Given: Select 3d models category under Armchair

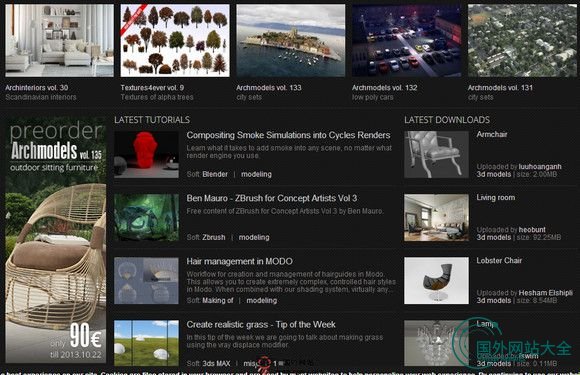Looking at the screenshot, I should tap(493, 174).
